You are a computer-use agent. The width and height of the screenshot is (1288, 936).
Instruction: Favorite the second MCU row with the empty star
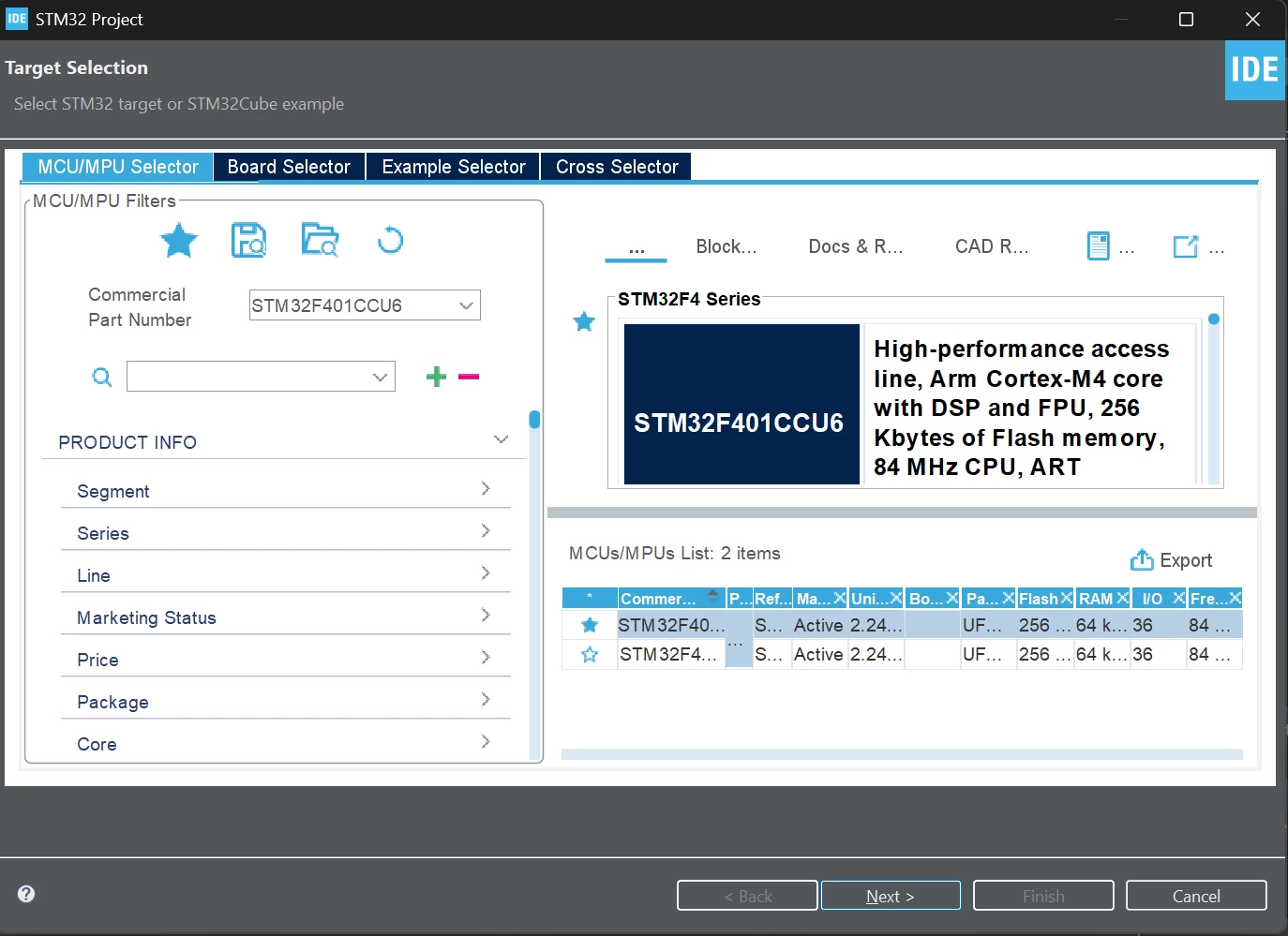[x=590, y=655]
